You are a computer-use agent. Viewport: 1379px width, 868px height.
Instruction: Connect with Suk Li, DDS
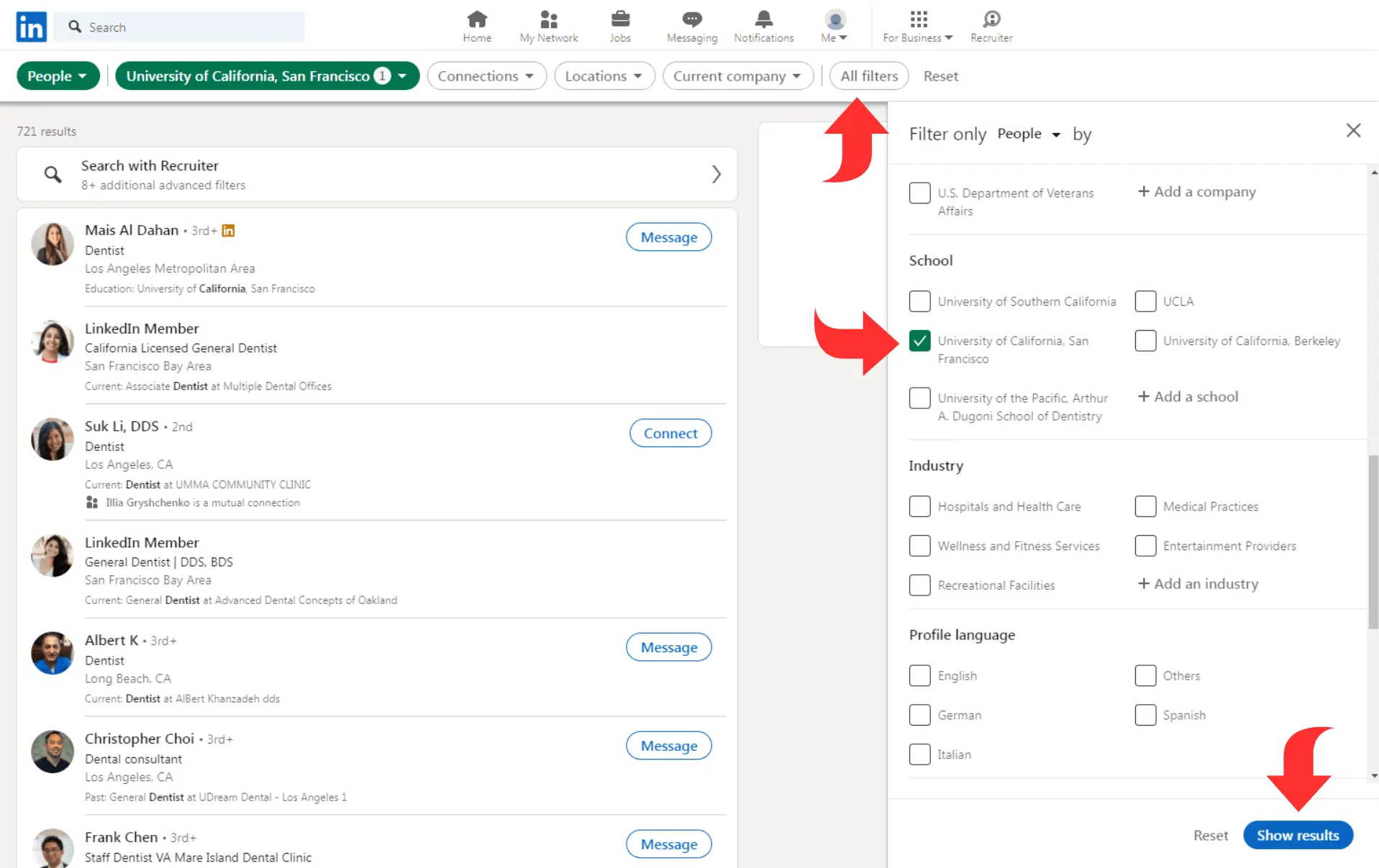[670, 433]
